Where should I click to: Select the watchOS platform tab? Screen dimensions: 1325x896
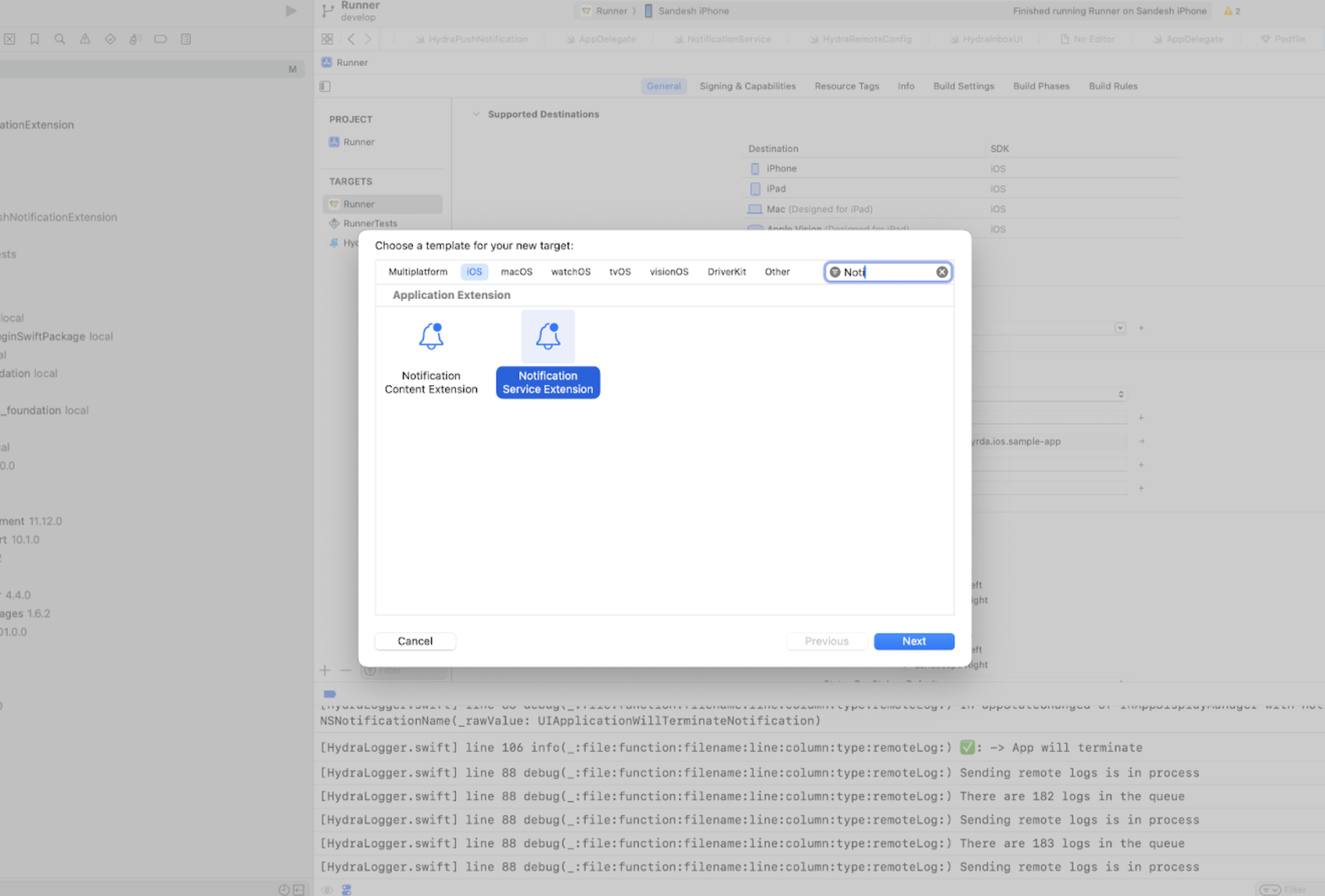570,272
